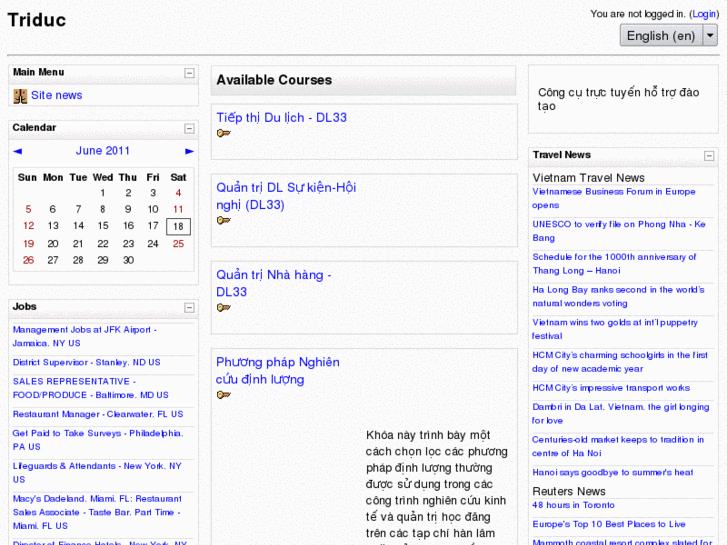The height and width of the screenshot is (545, 727).
Task: Collapse the Jobs block
Action: pyautogui.click(x=189, y=307)
